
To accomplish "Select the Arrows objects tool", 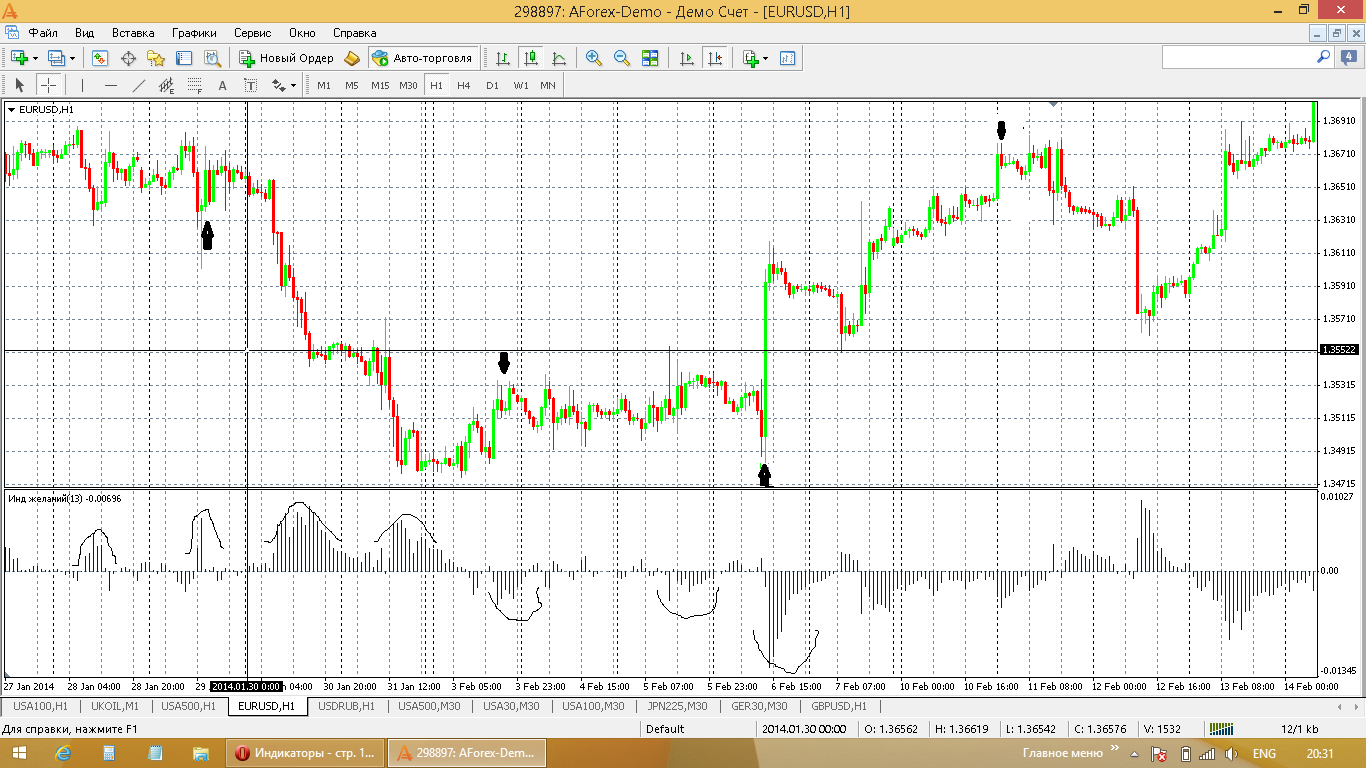I will point(278,85).
